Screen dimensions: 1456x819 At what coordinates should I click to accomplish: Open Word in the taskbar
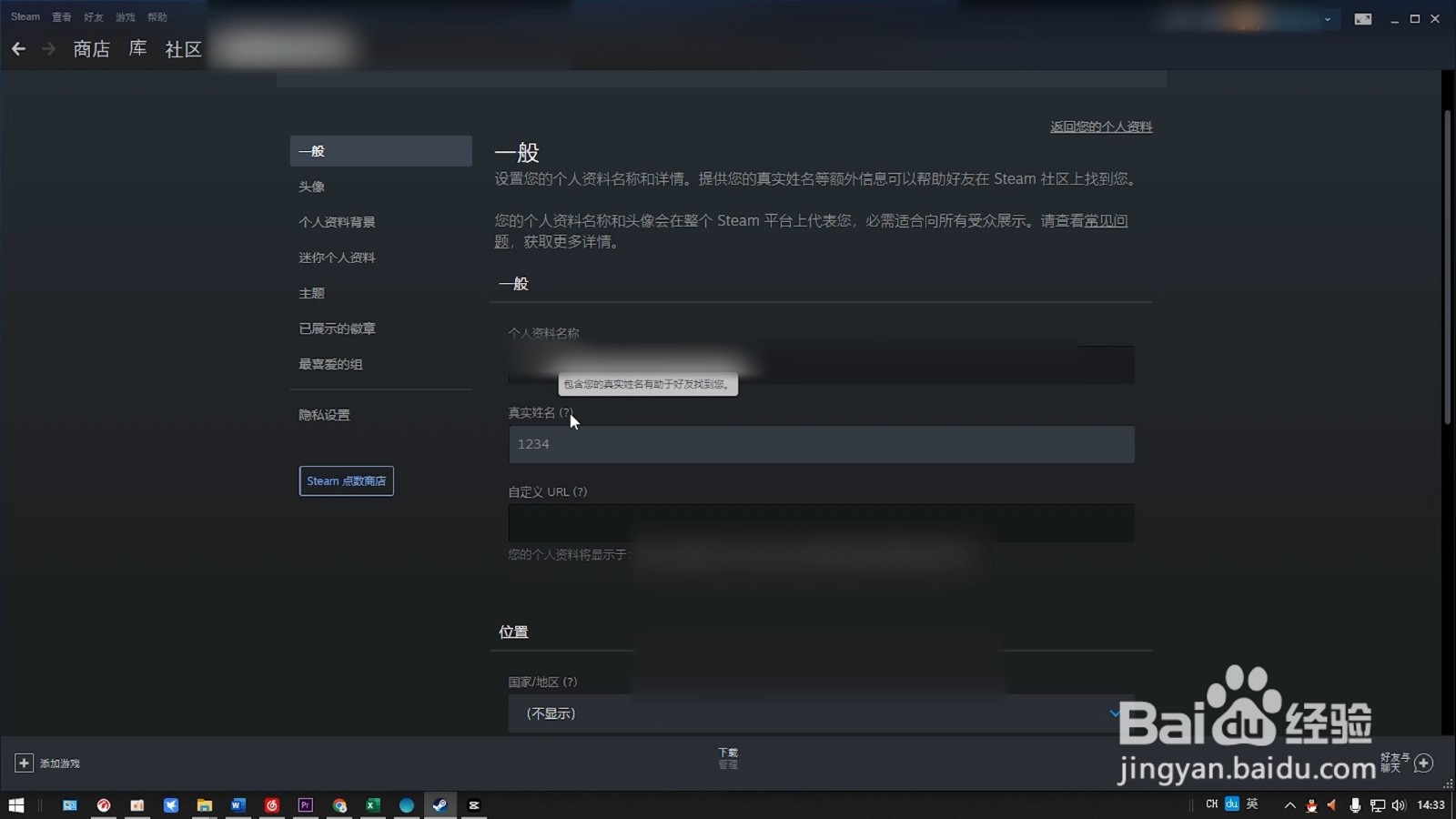coord(238,805)
